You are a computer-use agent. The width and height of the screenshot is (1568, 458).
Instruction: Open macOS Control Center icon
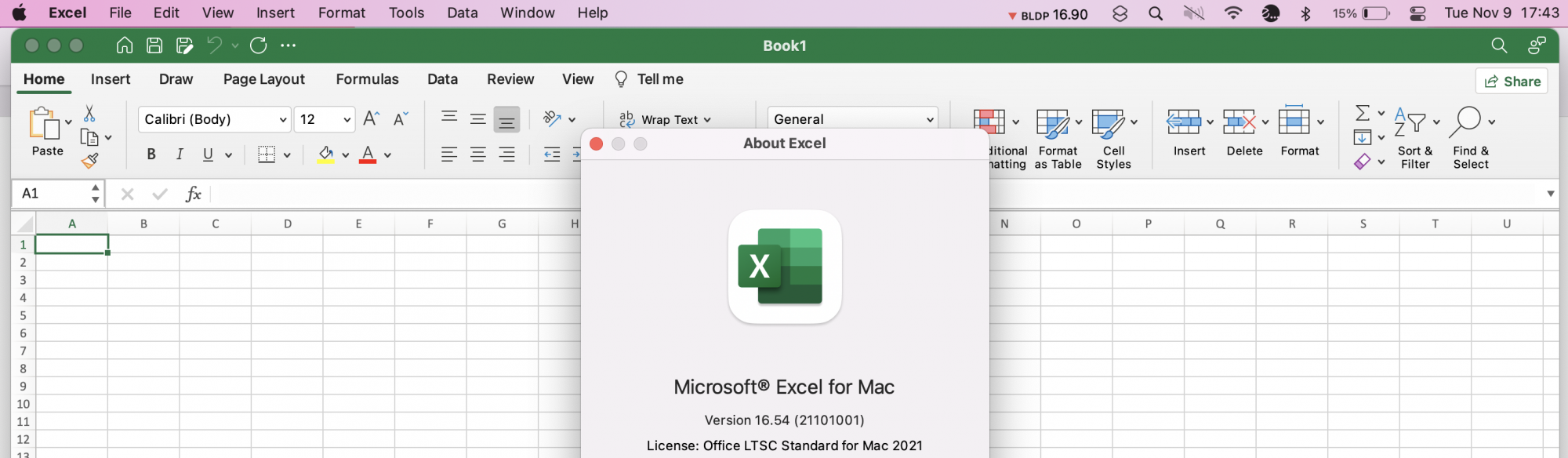click(x=1417, y=13)
